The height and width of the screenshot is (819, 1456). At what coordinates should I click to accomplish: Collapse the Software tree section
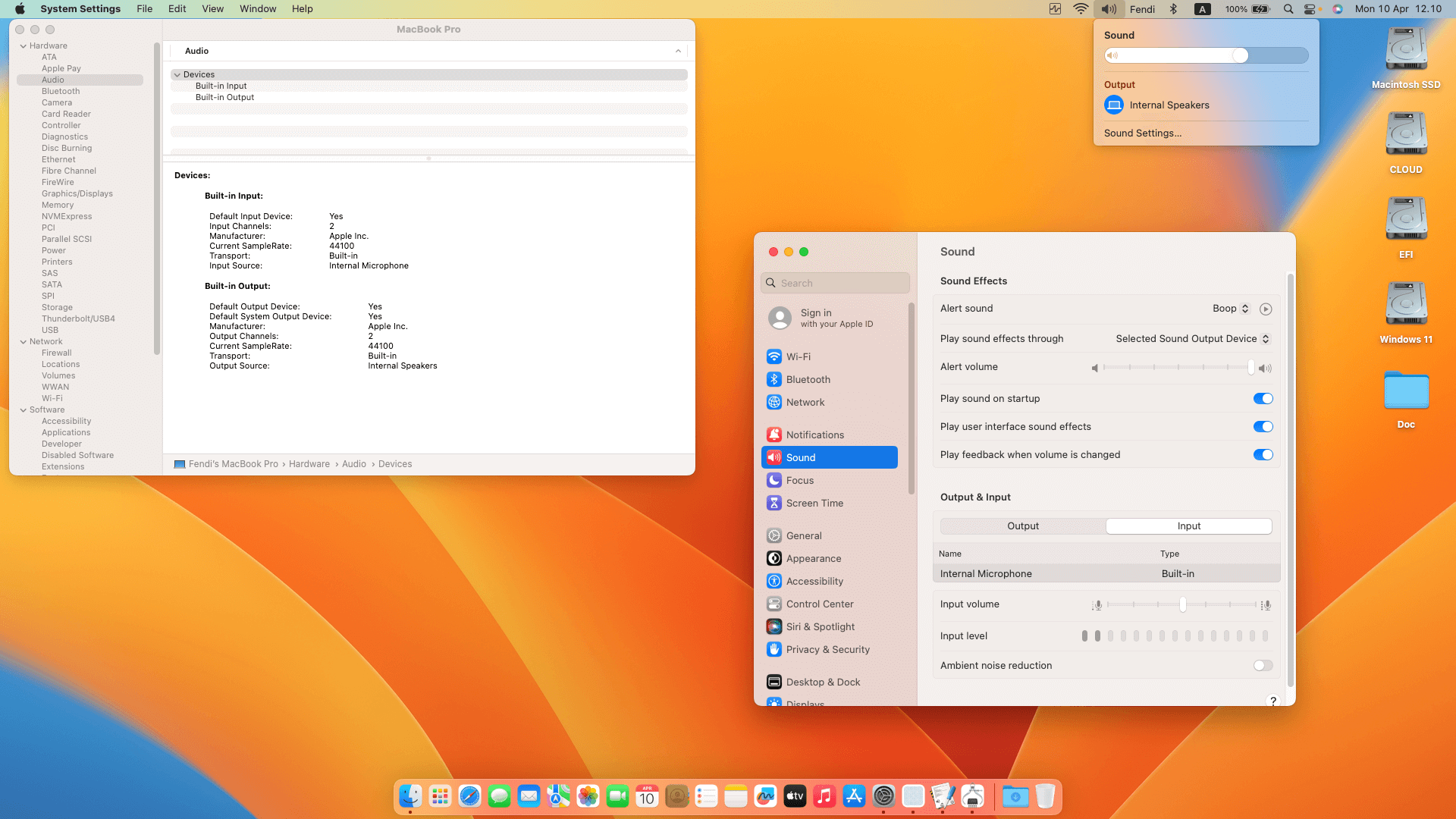(23, 410)
